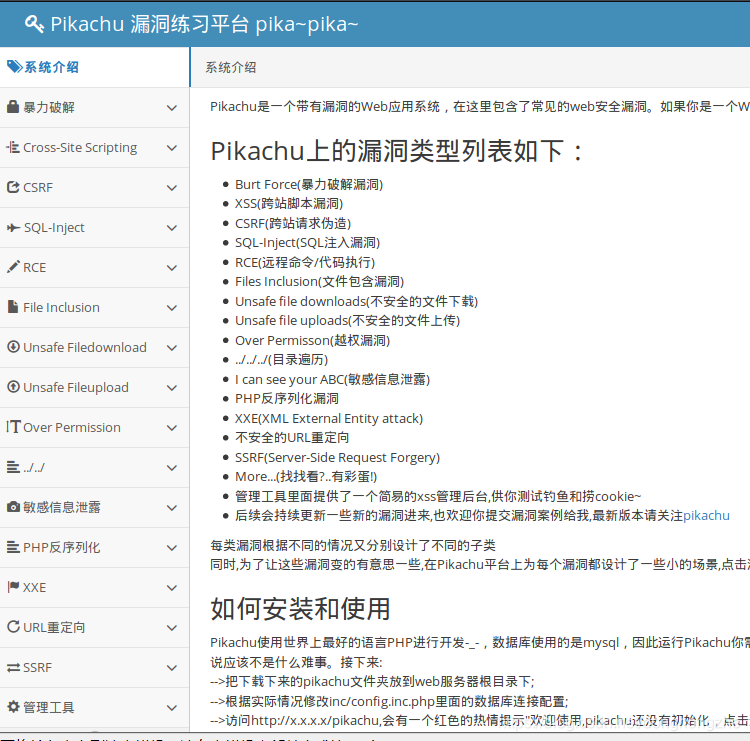Click the refresh icon beside URL重定向
This screenshot has width=750, height=741.
tap(13, 626)
